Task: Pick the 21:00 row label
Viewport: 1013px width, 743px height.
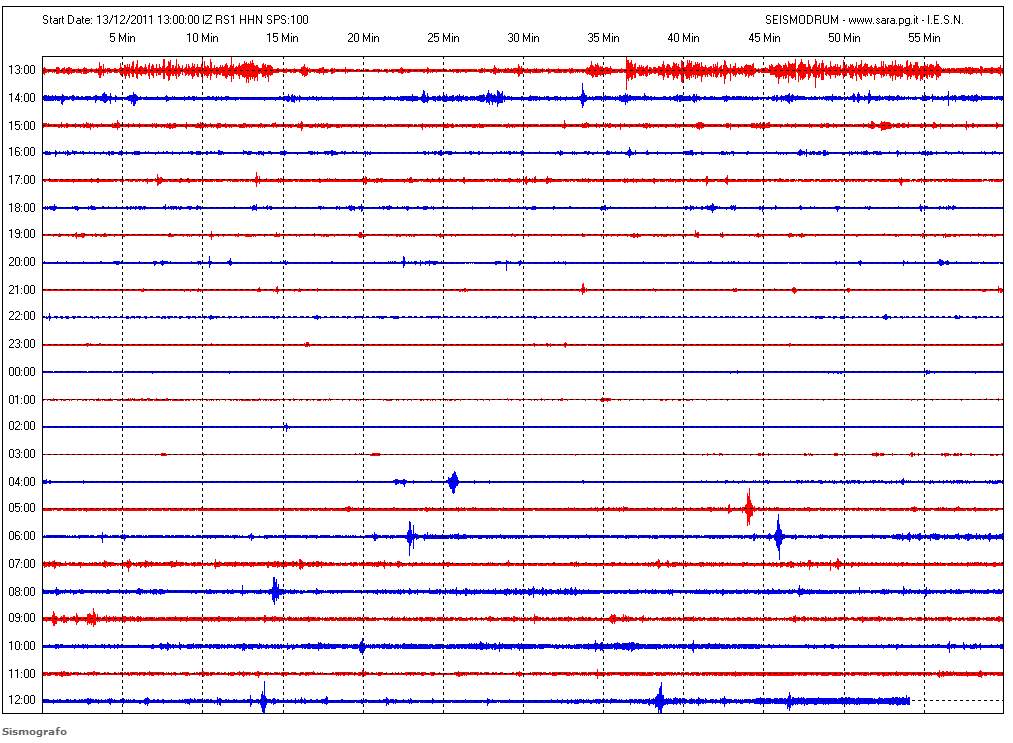Action: click(x=22, y=290)
